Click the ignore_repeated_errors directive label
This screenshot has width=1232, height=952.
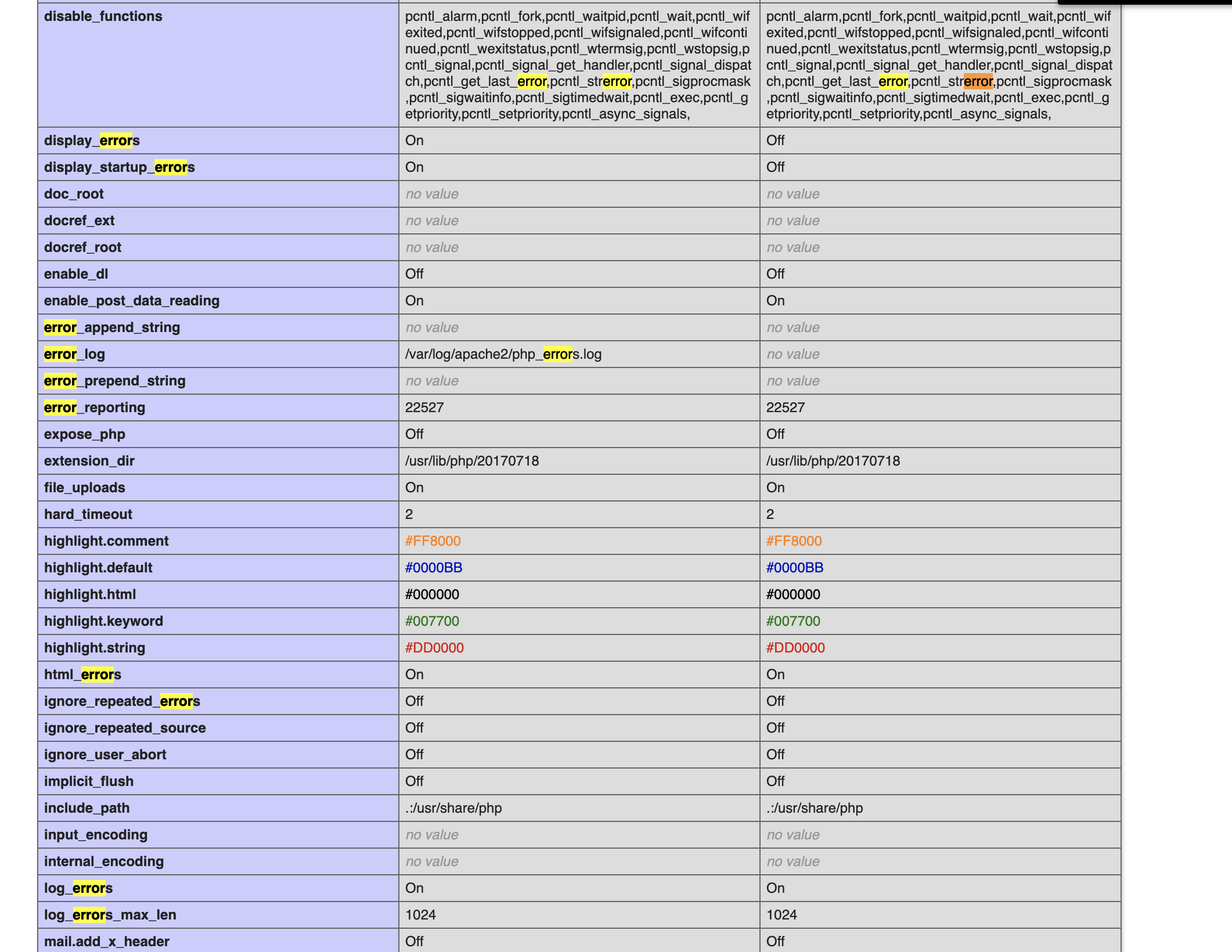click(122, 701)
